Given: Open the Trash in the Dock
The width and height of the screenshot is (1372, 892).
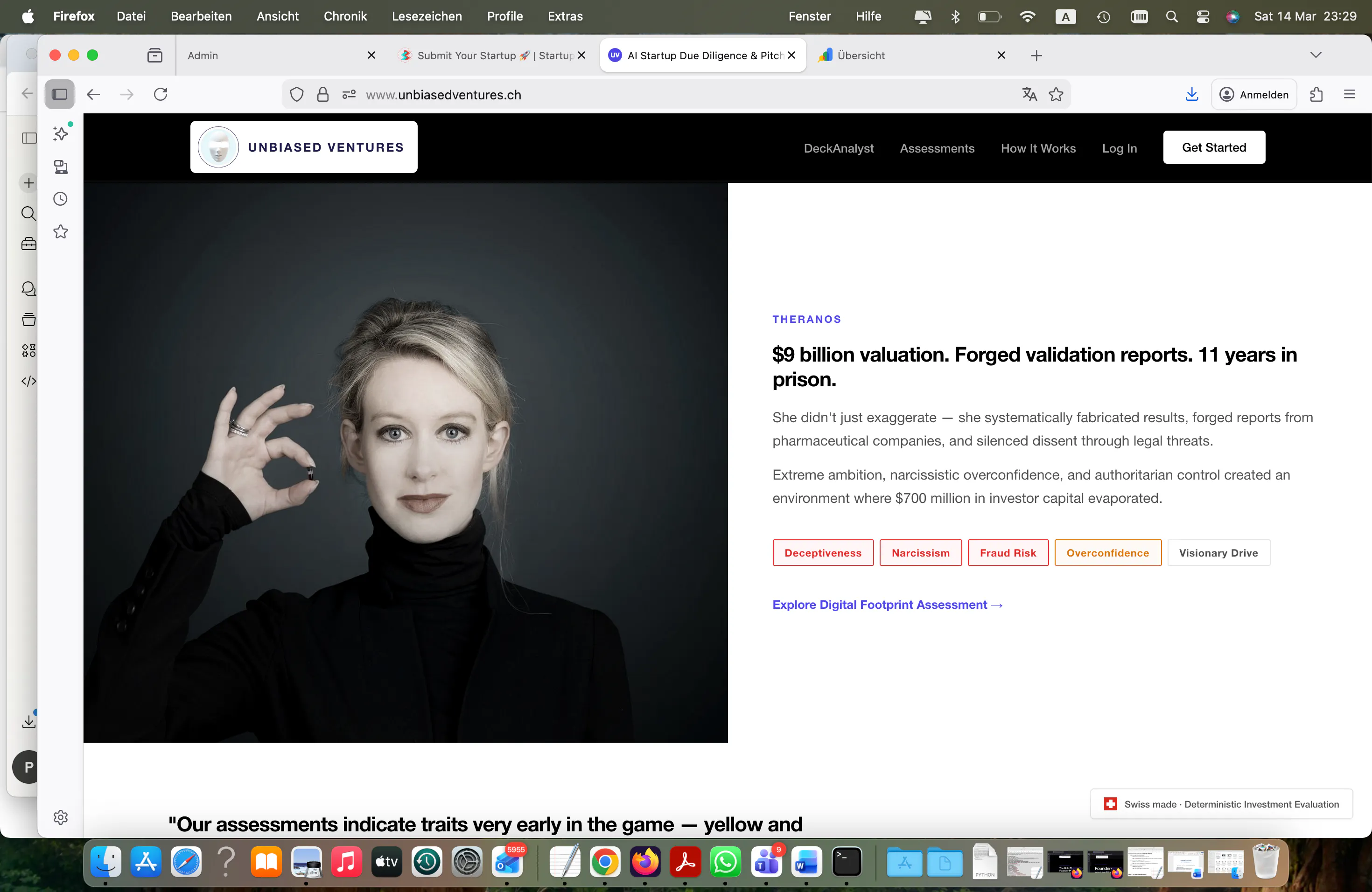Looking at the screenshot, I should (x=1266, y=862).
